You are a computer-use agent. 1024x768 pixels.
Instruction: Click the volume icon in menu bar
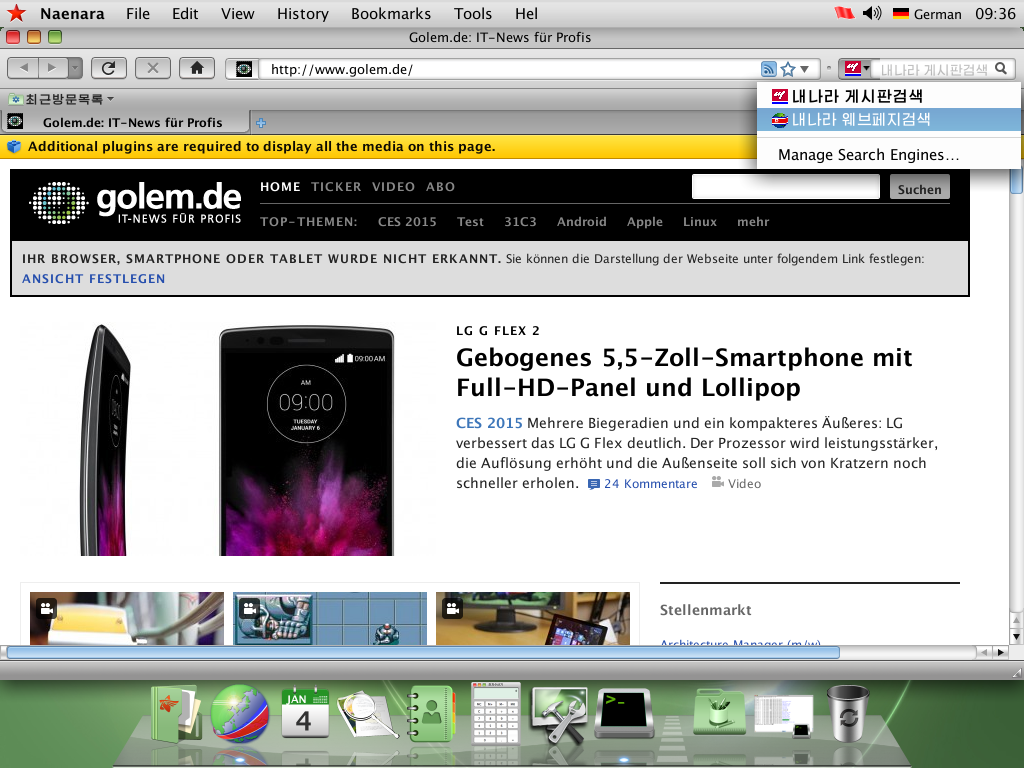(872, 13)
